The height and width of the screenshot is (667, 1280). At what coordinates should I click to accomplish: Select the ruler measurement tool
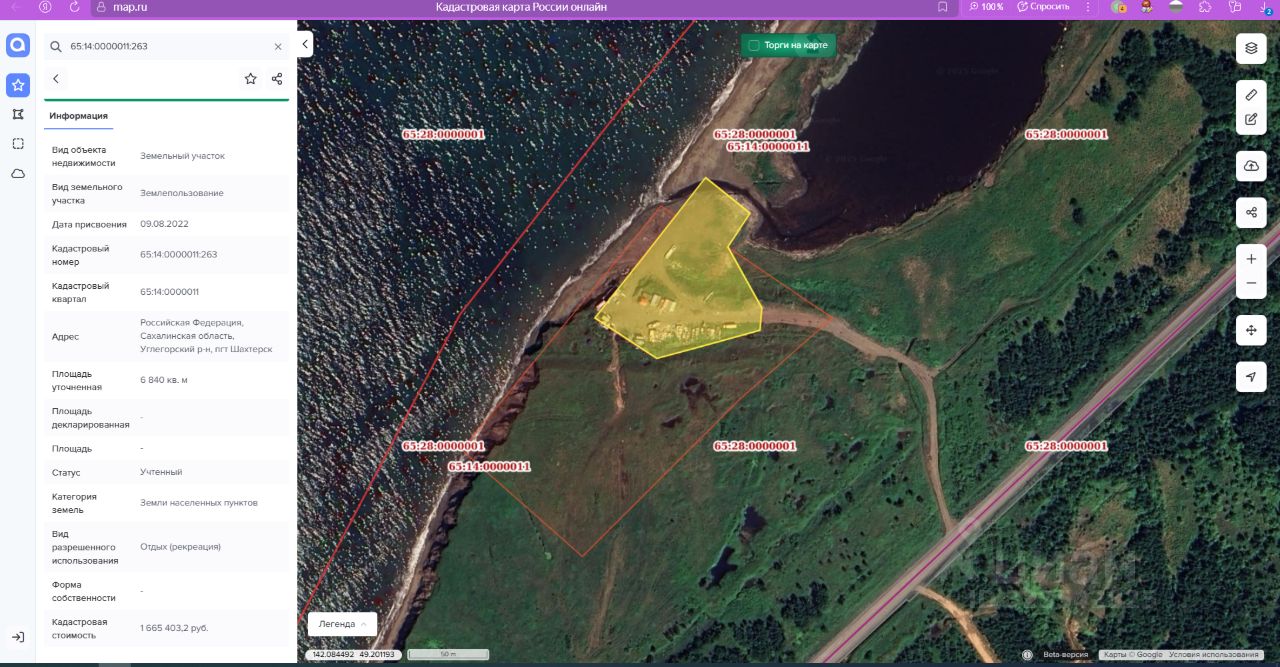click(1251, 95)
